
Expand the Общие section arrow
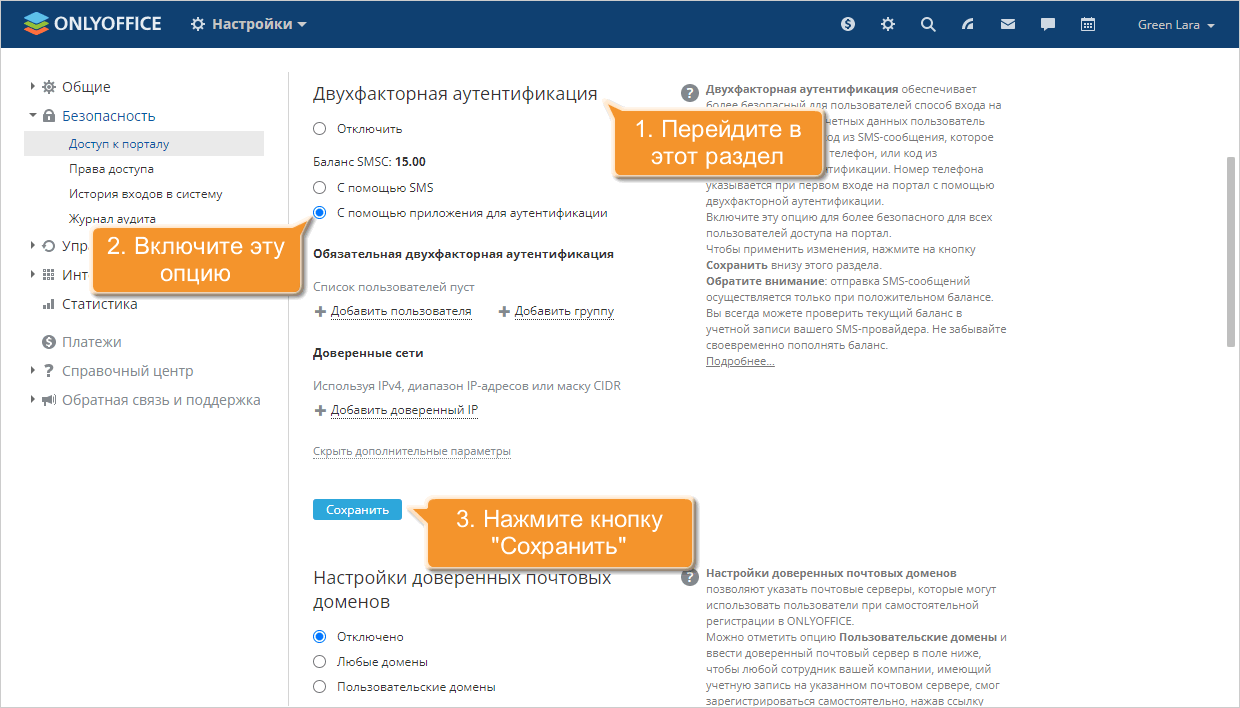click(x=32, y=87)
